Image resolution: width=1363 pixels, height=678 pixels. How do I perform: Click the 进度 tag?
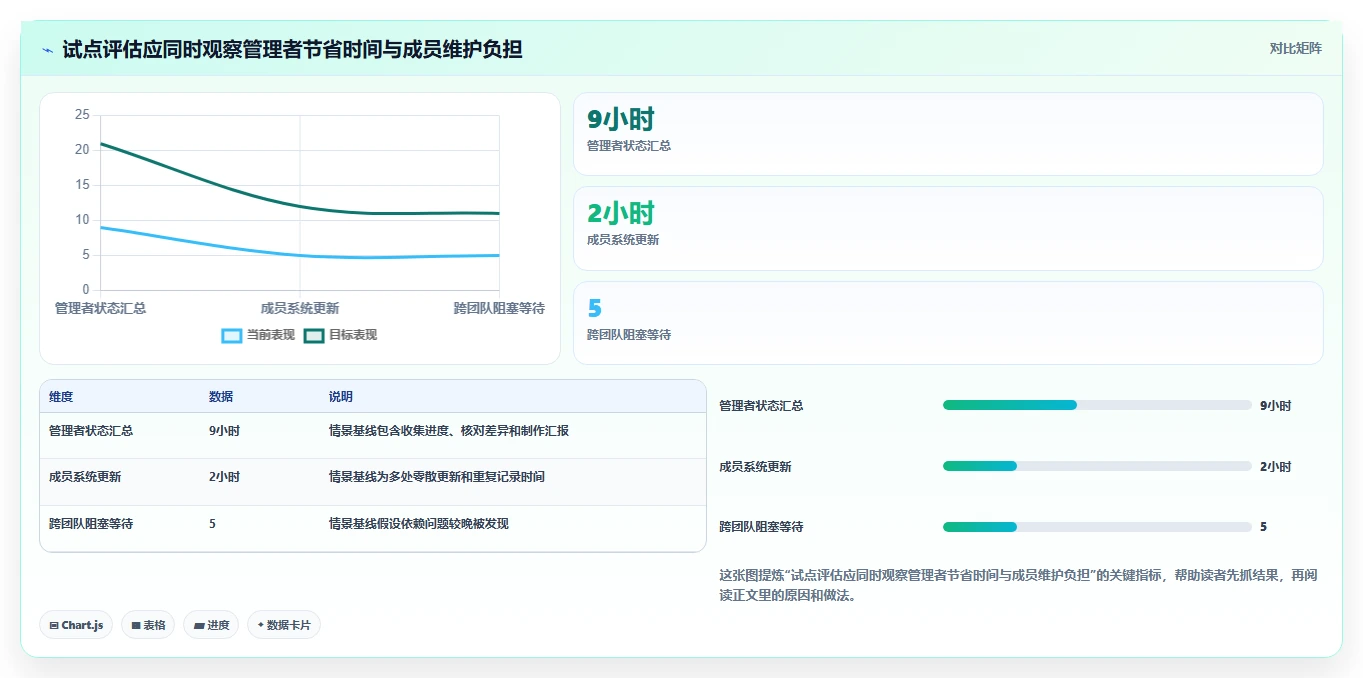[x=211, y=625]
